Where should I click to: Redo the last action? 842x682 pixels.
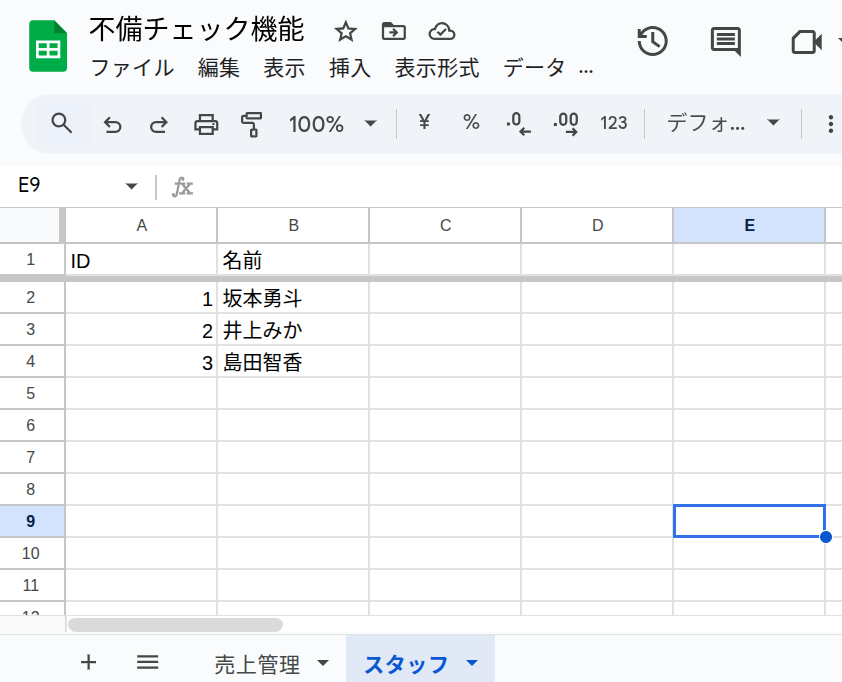158,123
